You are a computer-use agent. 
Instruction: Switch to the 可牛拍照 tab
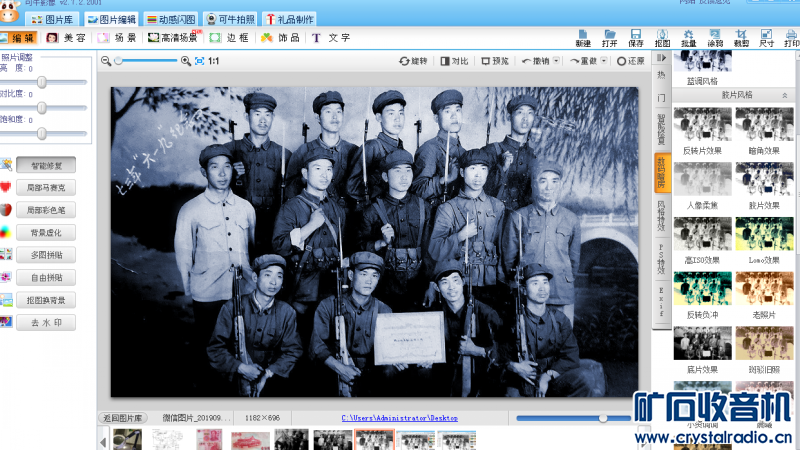tap(230, 19)
